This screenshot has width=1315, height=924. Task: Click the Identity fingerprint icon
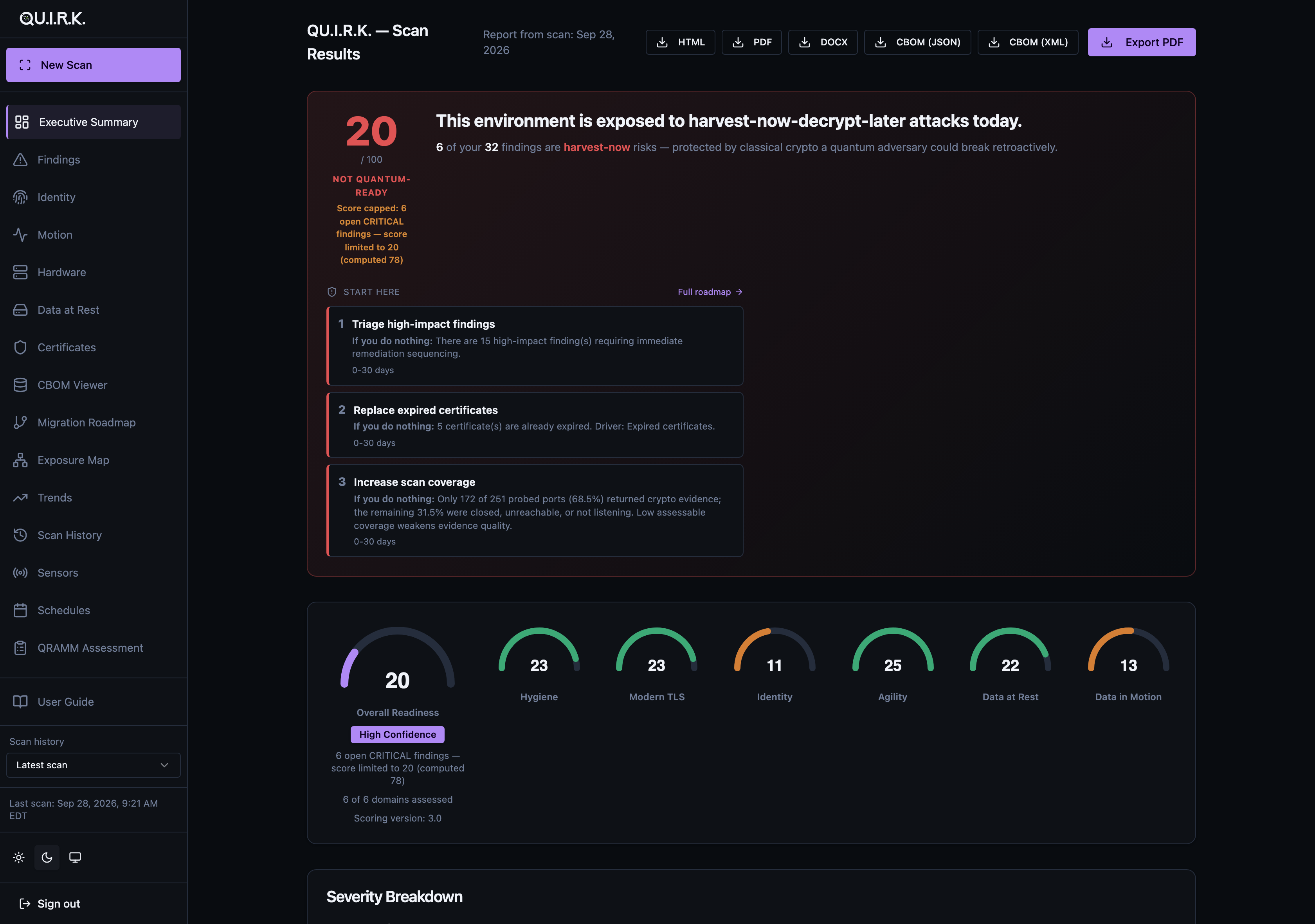(21, 198)
